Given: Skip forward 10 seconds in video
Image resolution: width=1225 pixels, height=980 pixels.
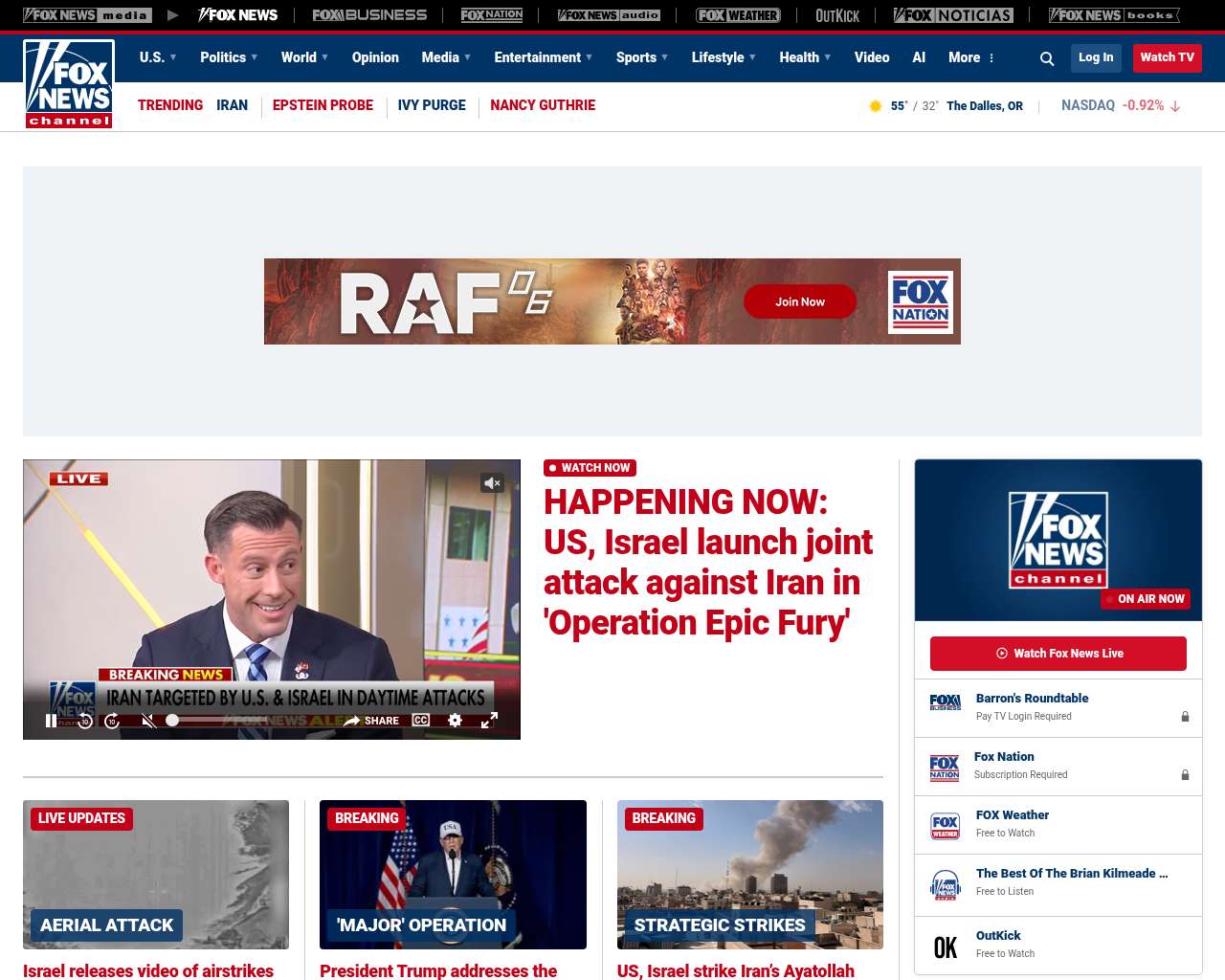Looking at the screenshot, I should point(112,721).
